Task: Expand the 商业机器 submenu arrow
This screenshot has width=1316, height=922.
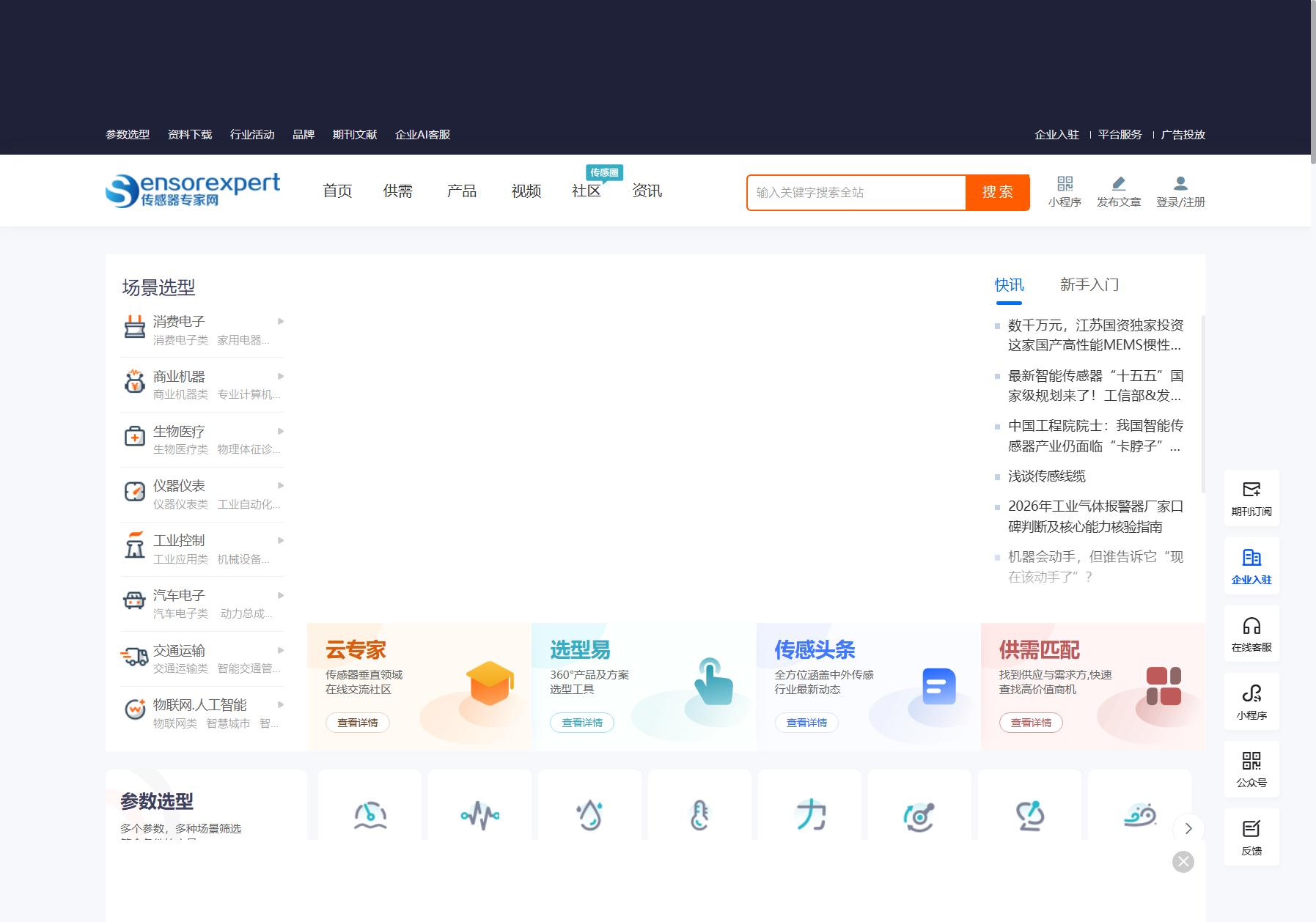Action: (281, 376)
